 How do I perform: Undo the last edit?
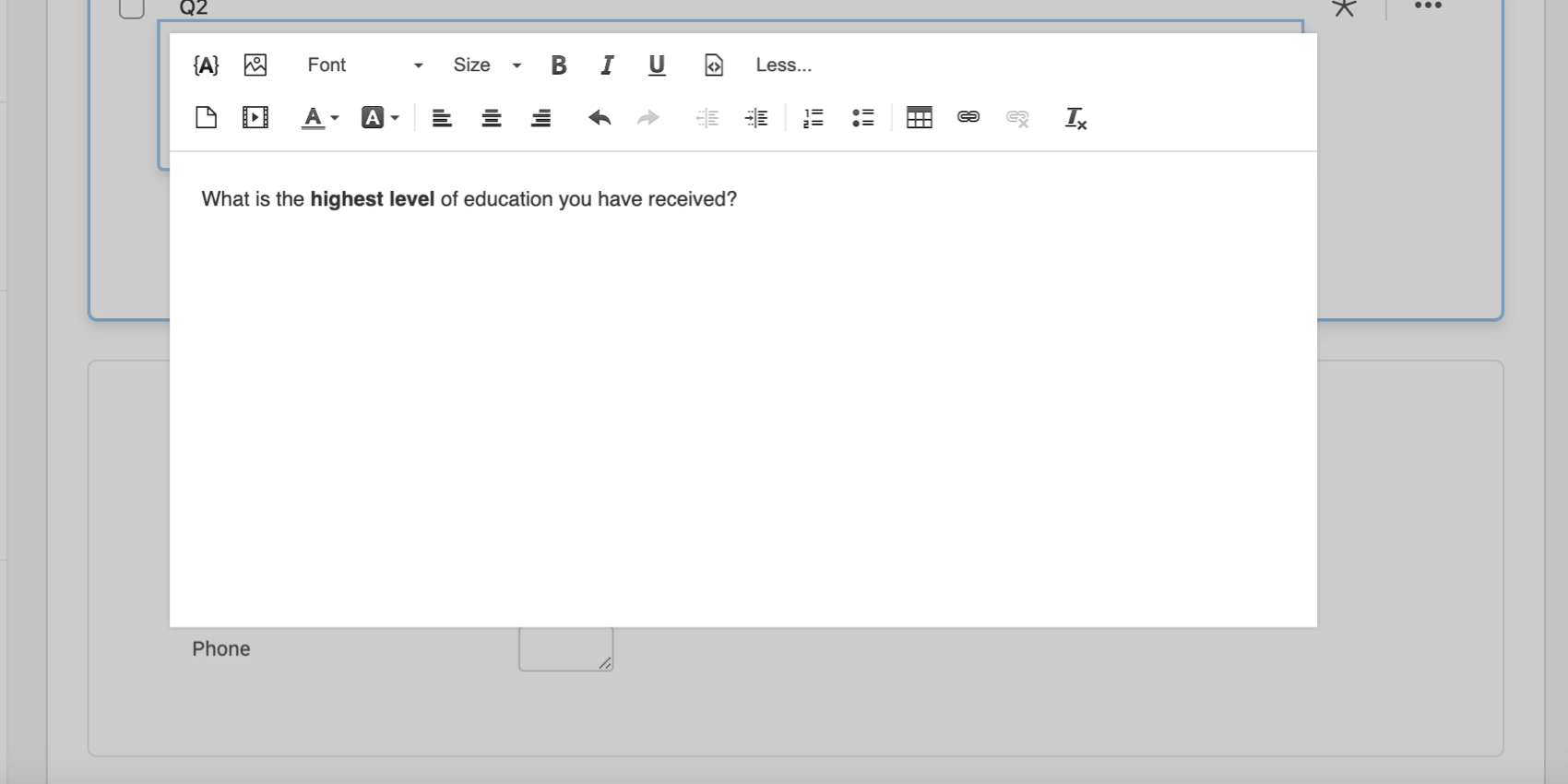[600, 117]
